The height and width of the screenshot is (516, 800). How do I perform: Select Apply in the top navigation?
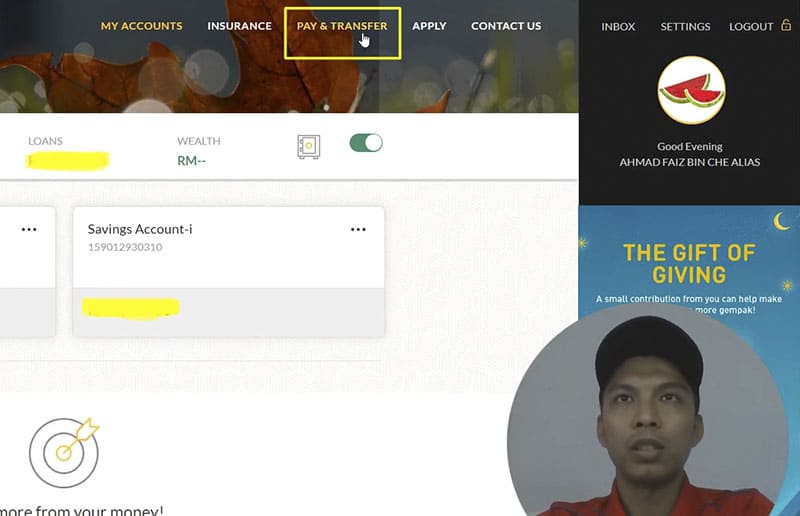click(429, 26)
